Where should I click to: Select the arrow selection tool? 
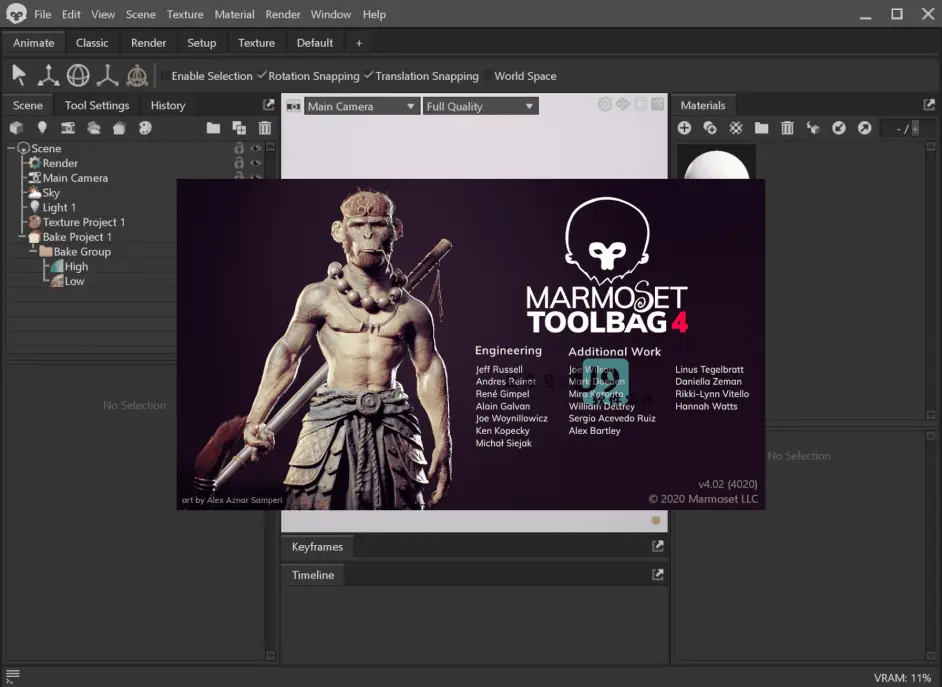(19, 76)
